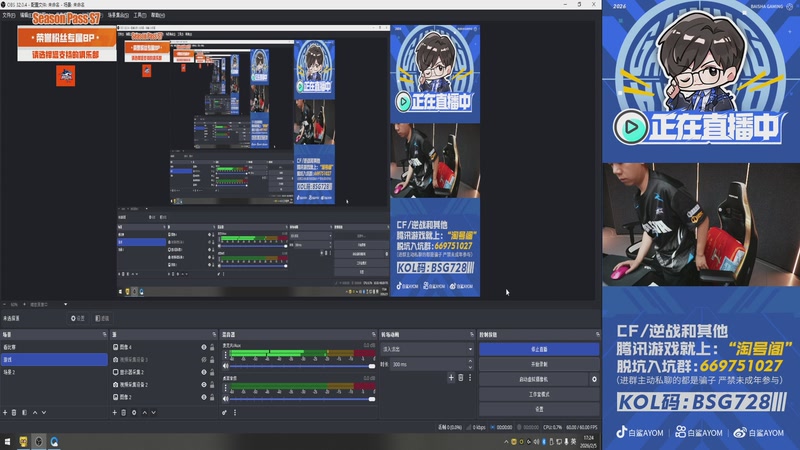This screenshot has height=450, width=800.
Task: Move scene up with Scenes panel up arrow
Action: click(x=35, y=412)
